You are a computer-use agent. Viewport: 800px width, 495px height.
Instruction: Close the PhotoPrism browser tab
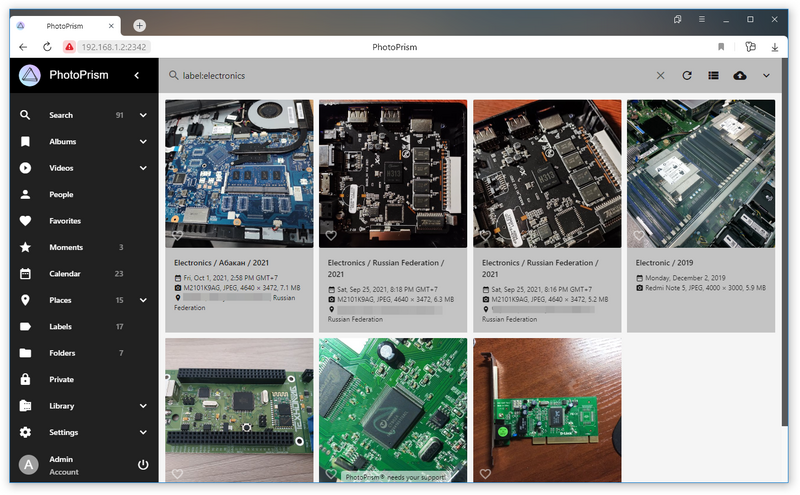pyautogui.click(x=111, y=26)
